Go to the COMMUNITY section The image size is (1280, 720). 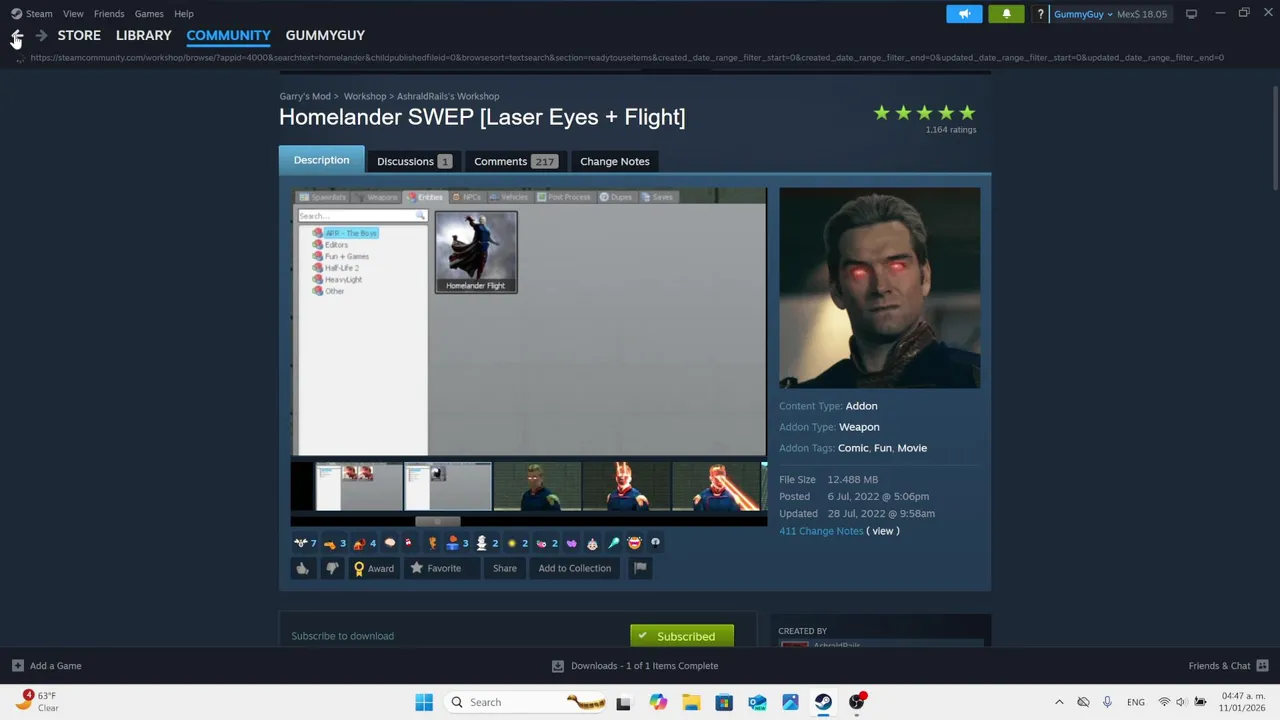(228, 35)
